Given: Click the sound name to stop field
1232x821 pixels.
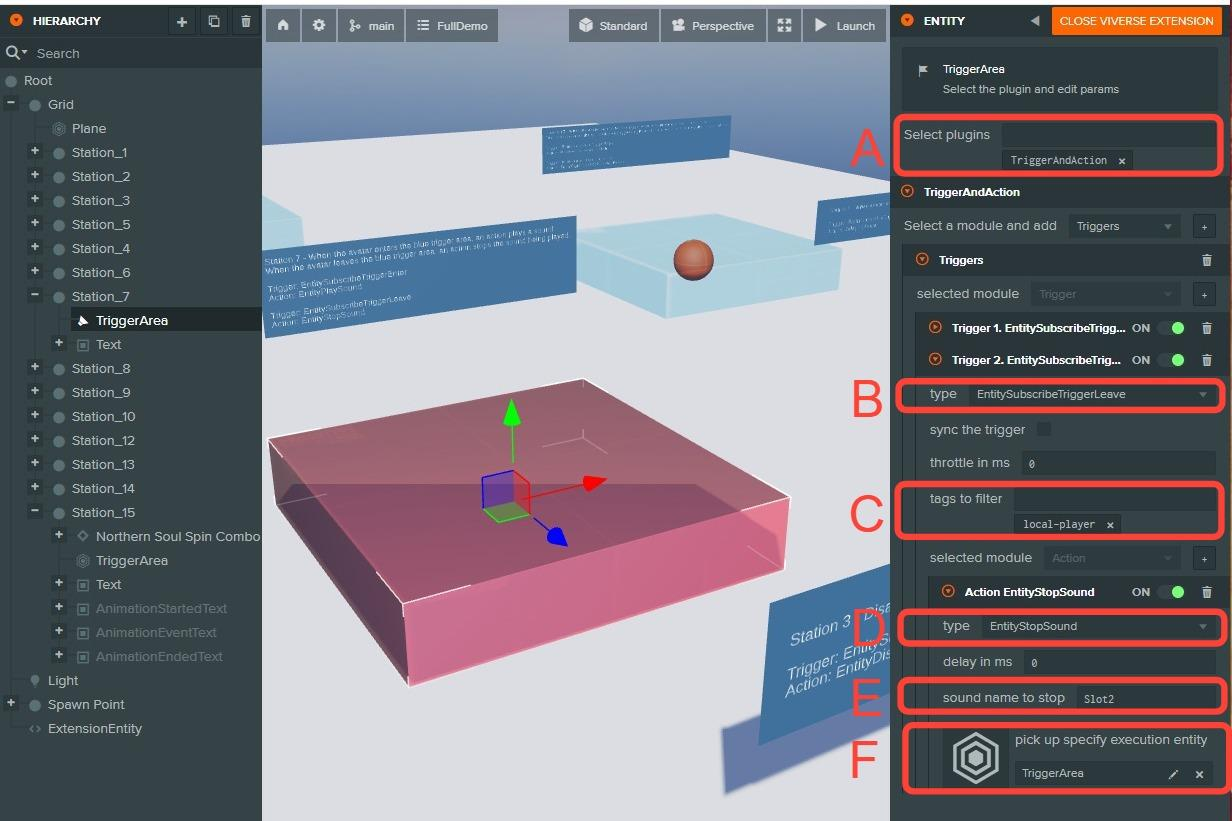Looking at the screenshot, I should click(x=1145, y=698).
